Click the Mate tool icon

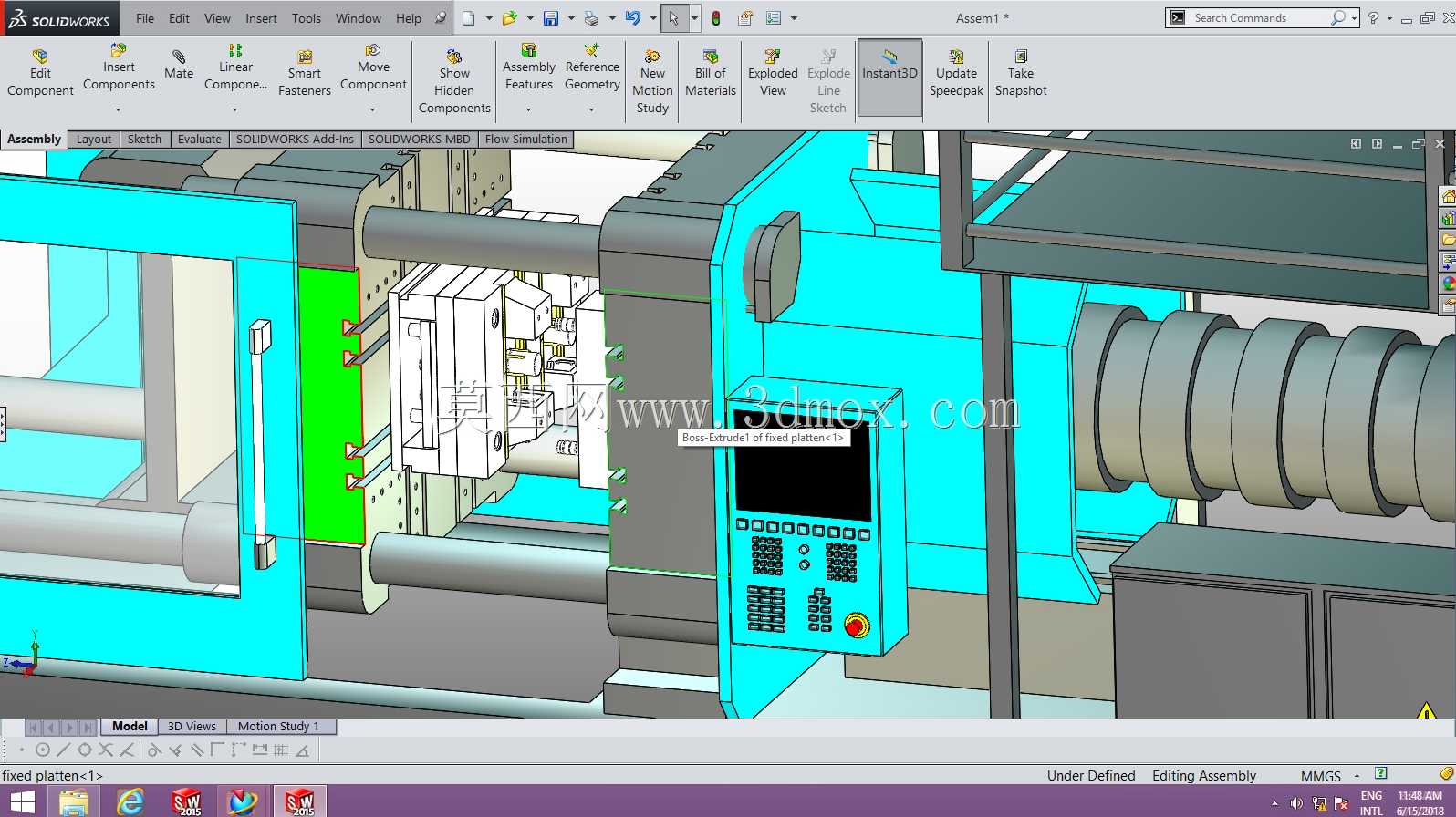(x=179, y=57)
